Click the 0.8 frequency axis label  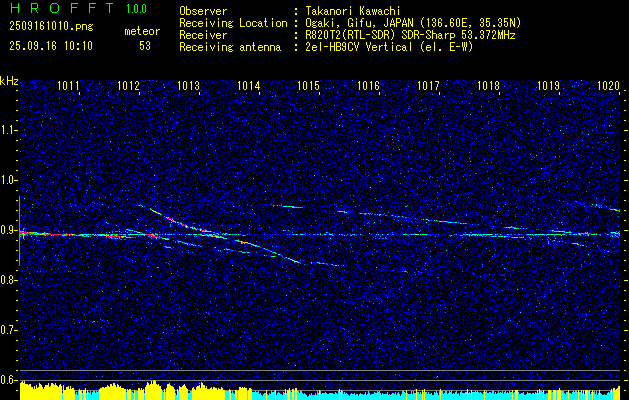(7, 280)
